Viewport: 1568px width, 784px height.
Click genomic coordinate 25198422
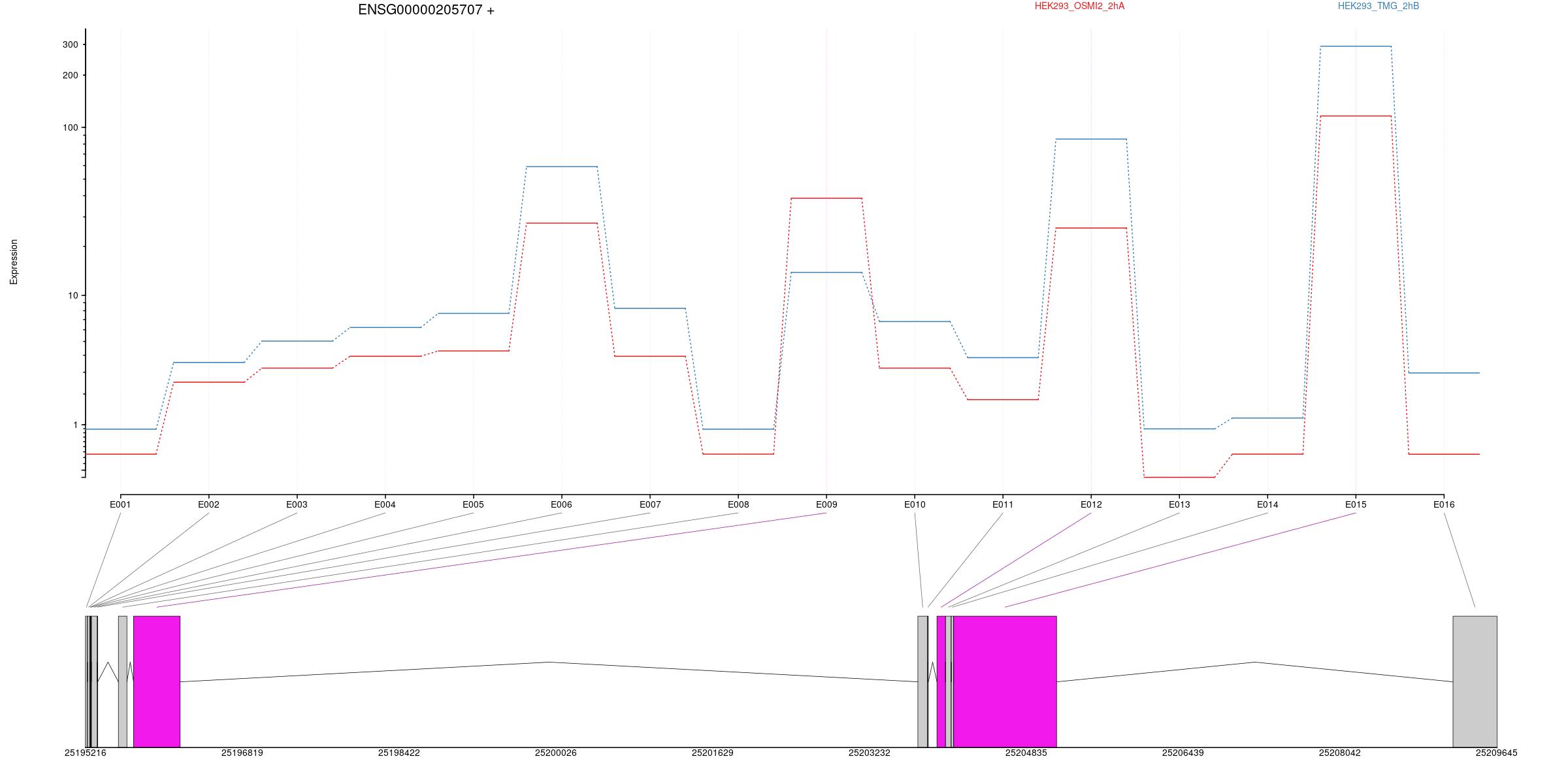[x=399, y=753]
